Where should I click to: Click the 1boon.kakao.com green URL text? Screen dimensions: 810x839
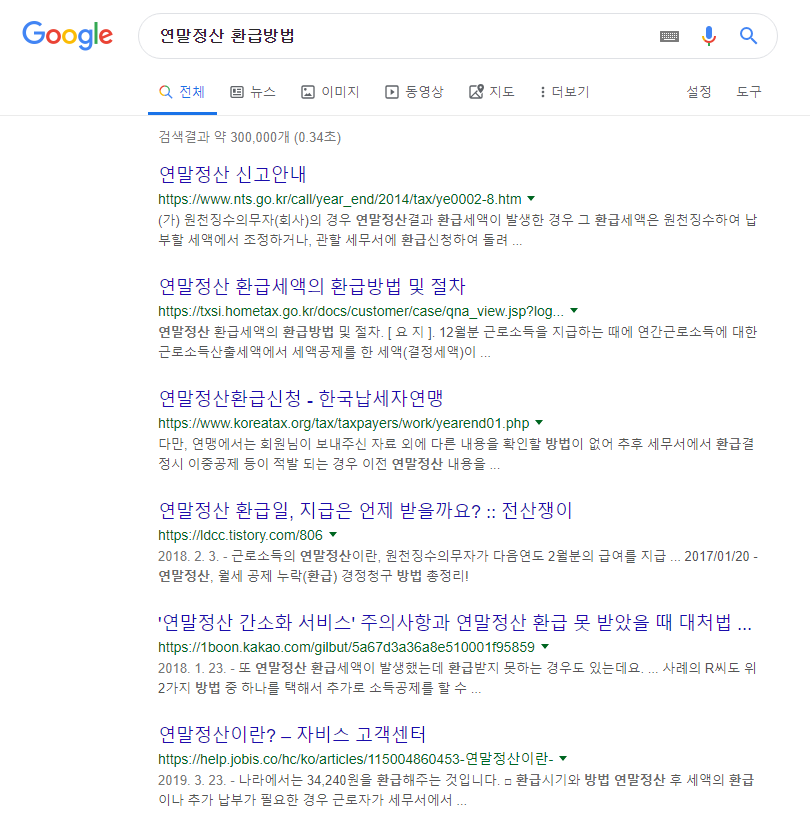click(x=347, y=647)
